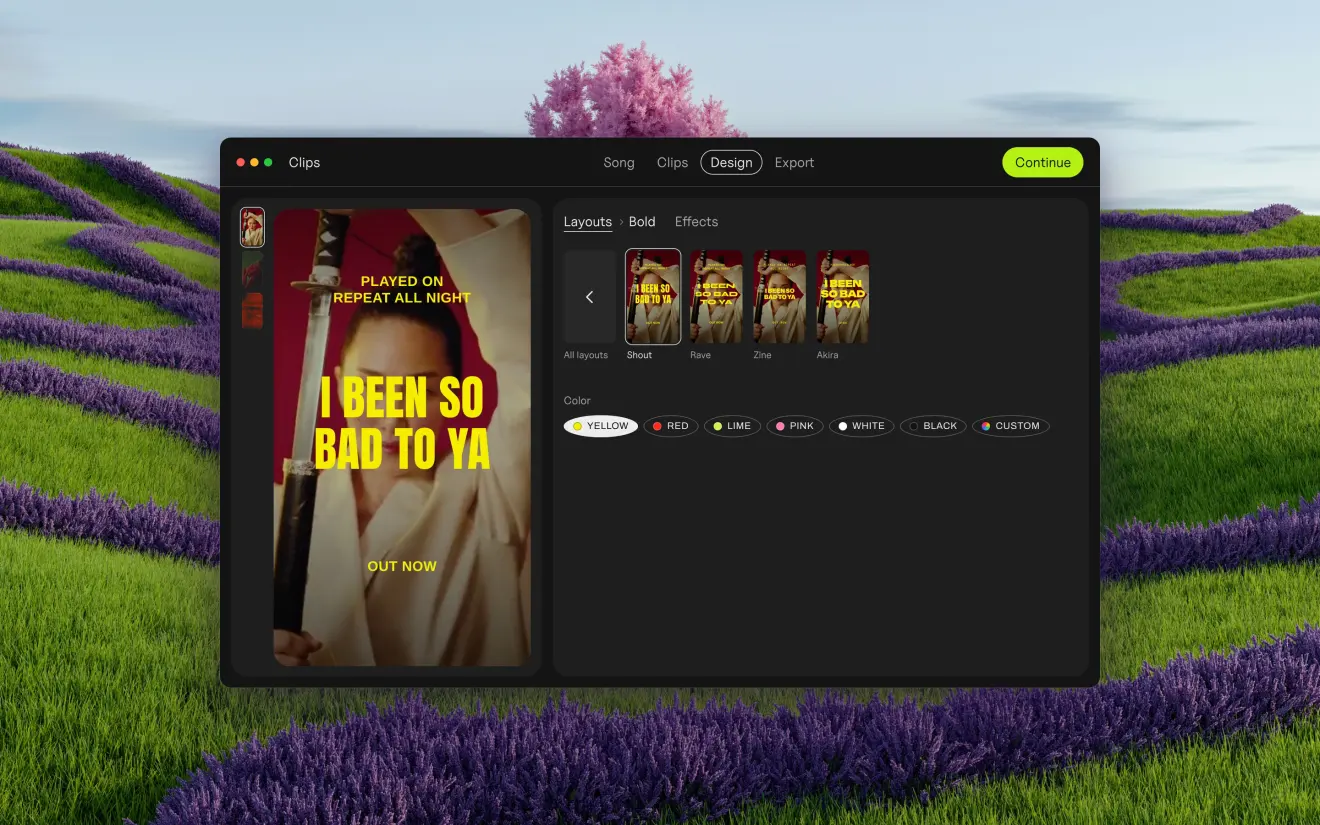Screen dimensions: 1320x825
Task: Select the third clip thumbnail in sidebar
Action: pos(253,311)
